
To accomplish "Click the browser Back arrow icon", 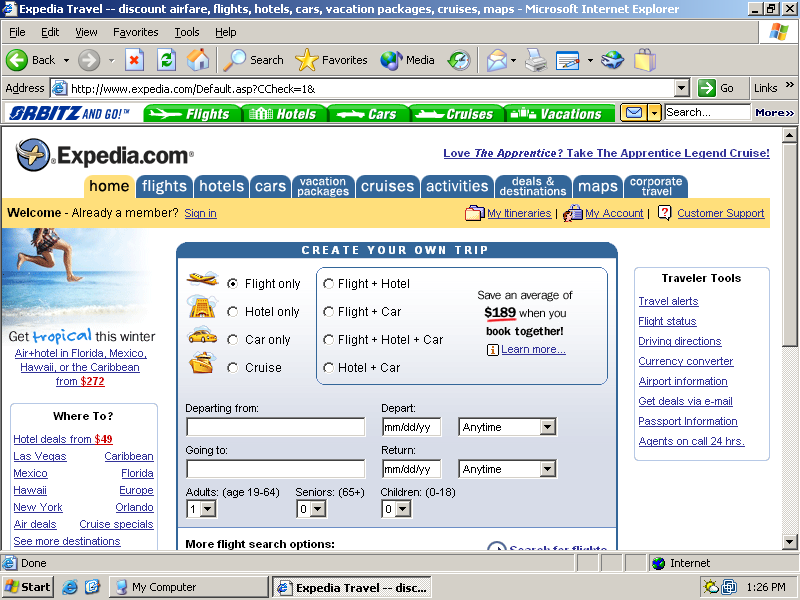I will [x=16, y=60].
